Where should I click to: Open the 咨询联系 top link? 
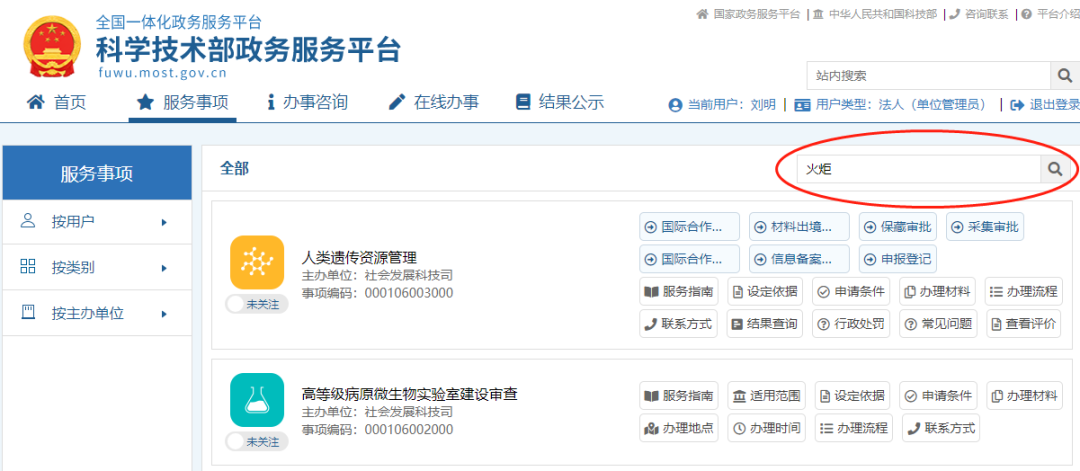coord(979,14)
